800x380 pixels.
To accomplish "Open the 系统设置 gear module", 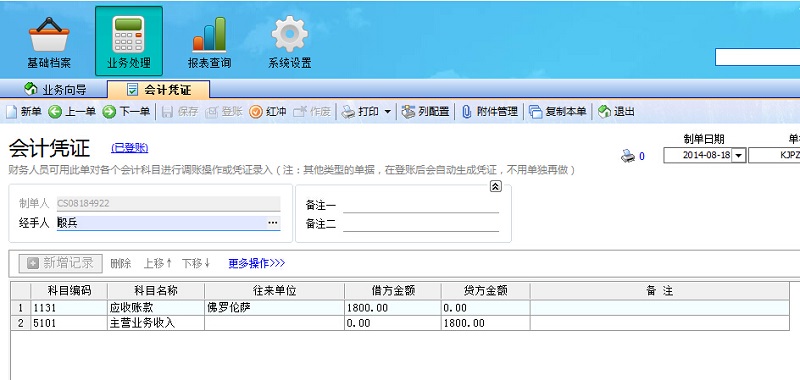I will (x=289, y=43).
